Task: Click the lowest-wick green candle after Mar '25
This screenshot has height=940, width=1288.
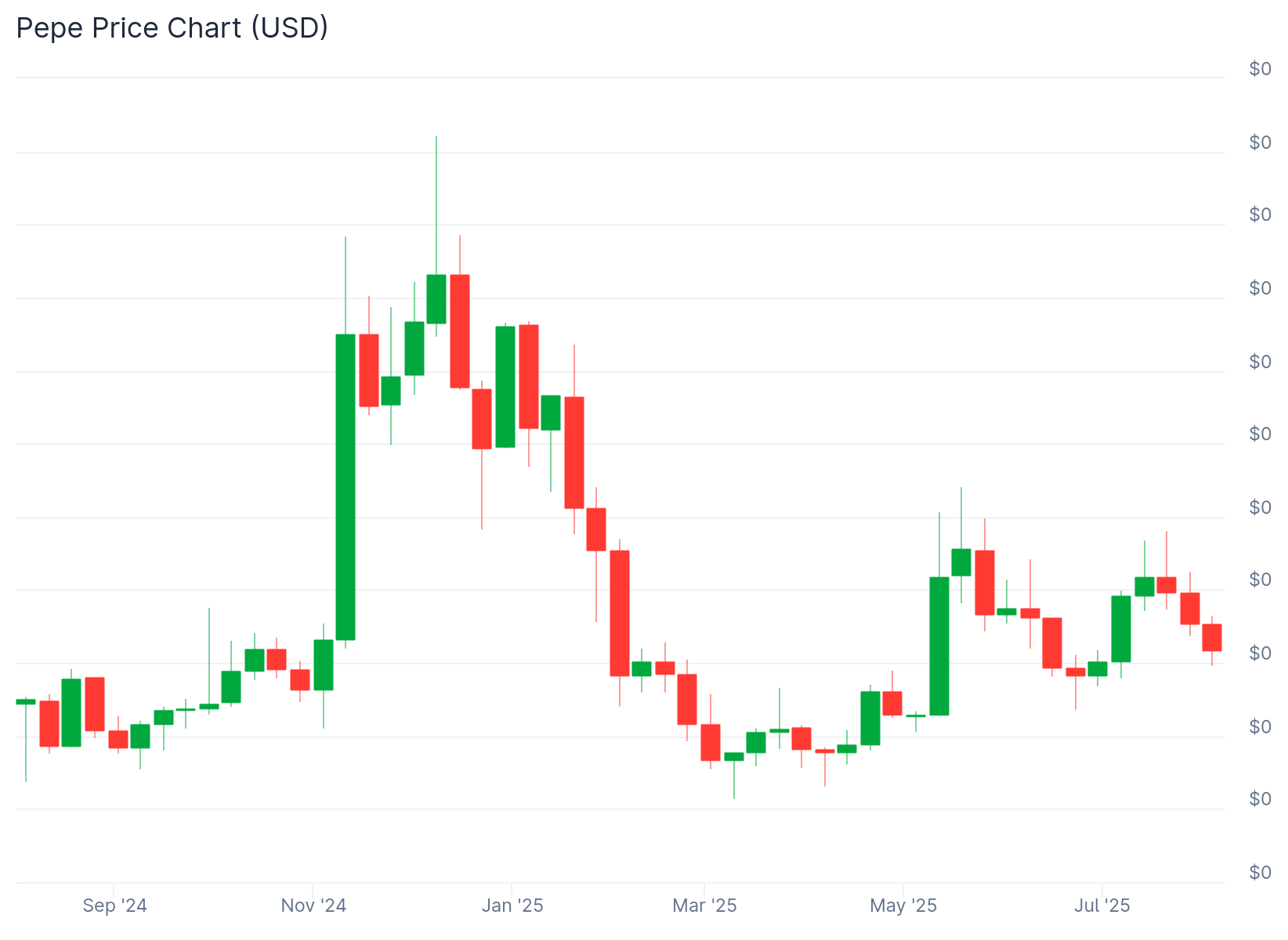Action: (734, 756)
